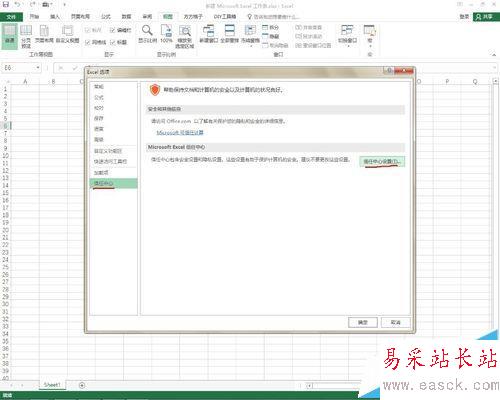The height and width of the screenshot is (400, 500).
Task: Select Language (语言) category in options
Action: [113, 129]
